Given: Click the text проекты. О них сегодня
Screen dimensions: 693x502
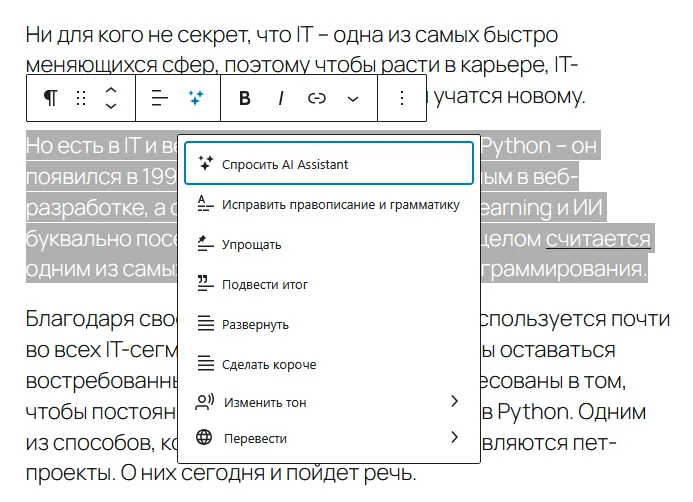Looking at the screenshot, I should (x=147, y=473).
